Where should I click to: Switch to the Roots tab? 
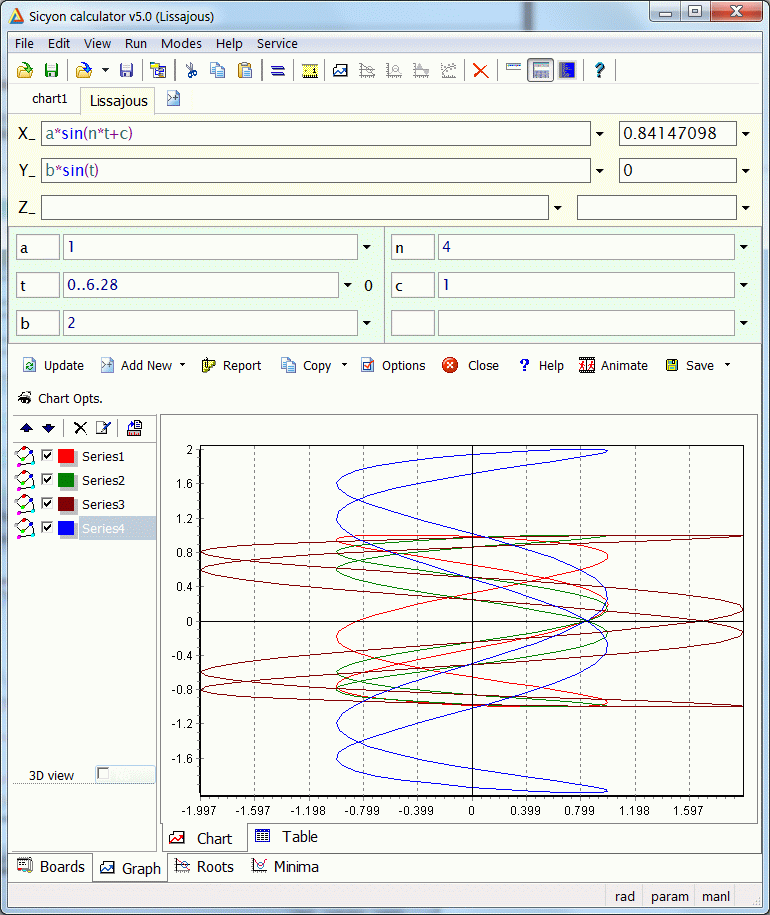tap(205, 867)
